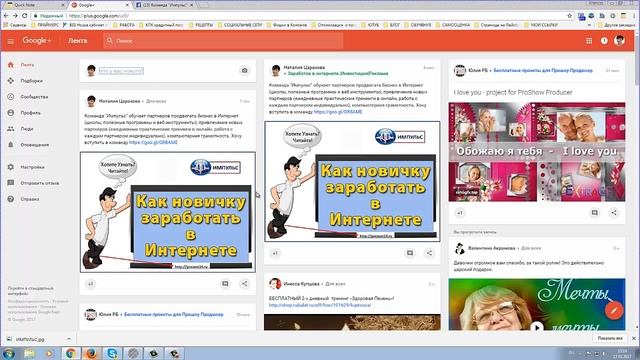
Task: Open Настройки in the sidebar
Action: point(32,167)
